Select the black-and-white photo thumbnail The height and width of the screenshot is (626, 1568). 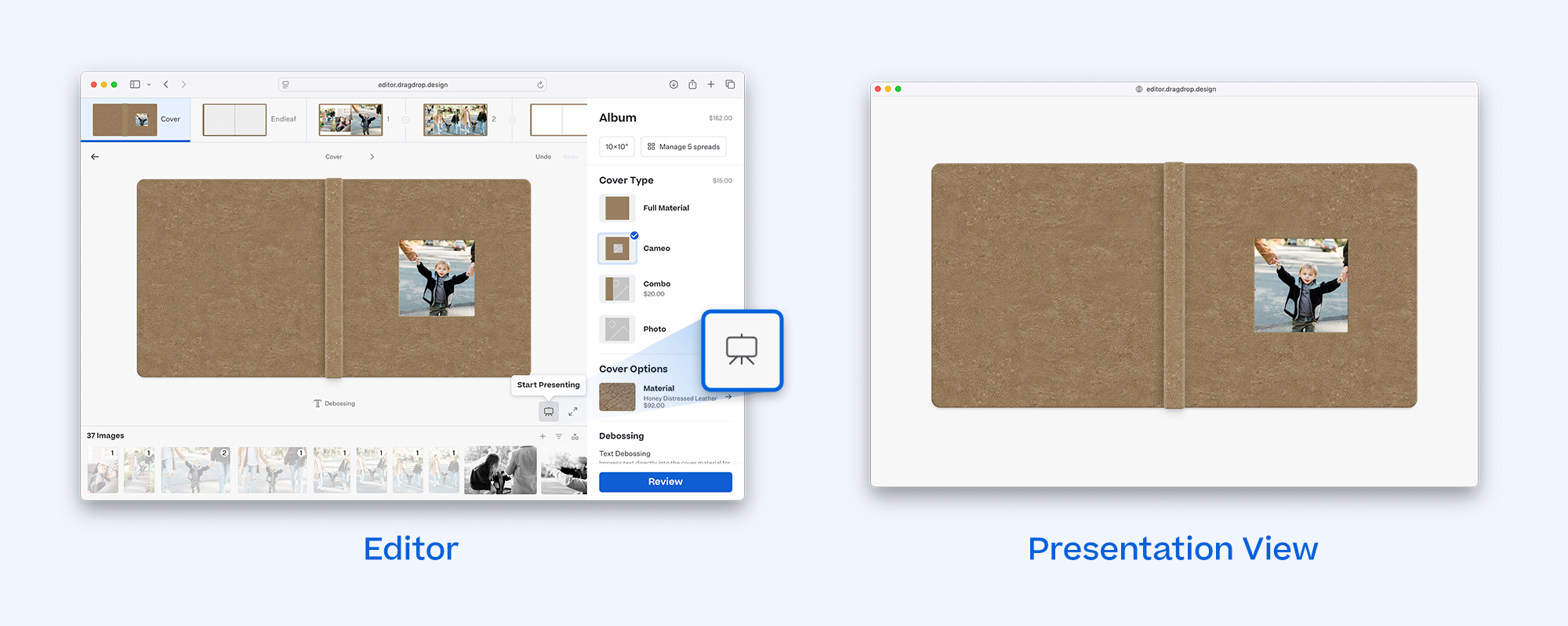coord(500,470)
